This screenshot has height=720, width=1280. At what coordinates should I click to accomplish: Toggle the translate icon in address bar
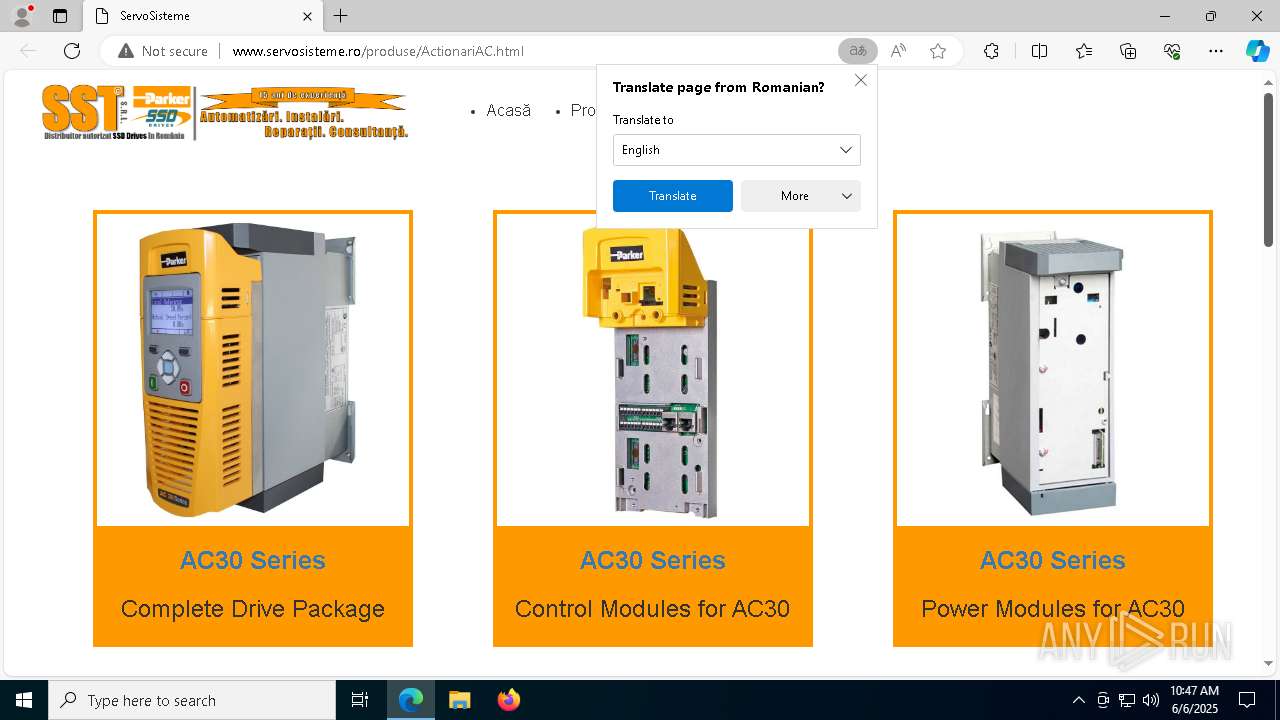(858, 51)
